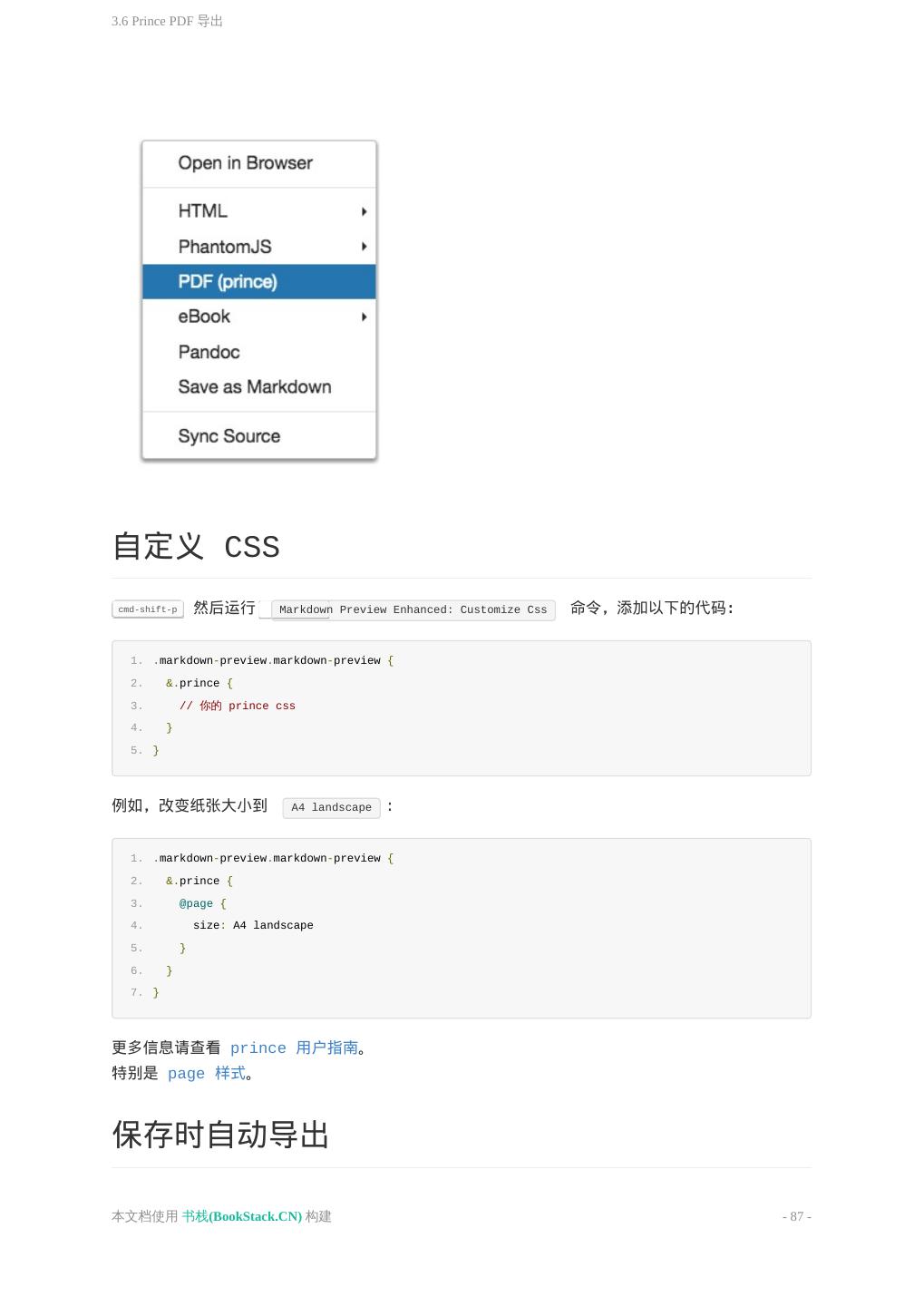Select Save as Markdown option
Screen dimensions: 924x1306
pyautogui.click(x=258, y=387)
